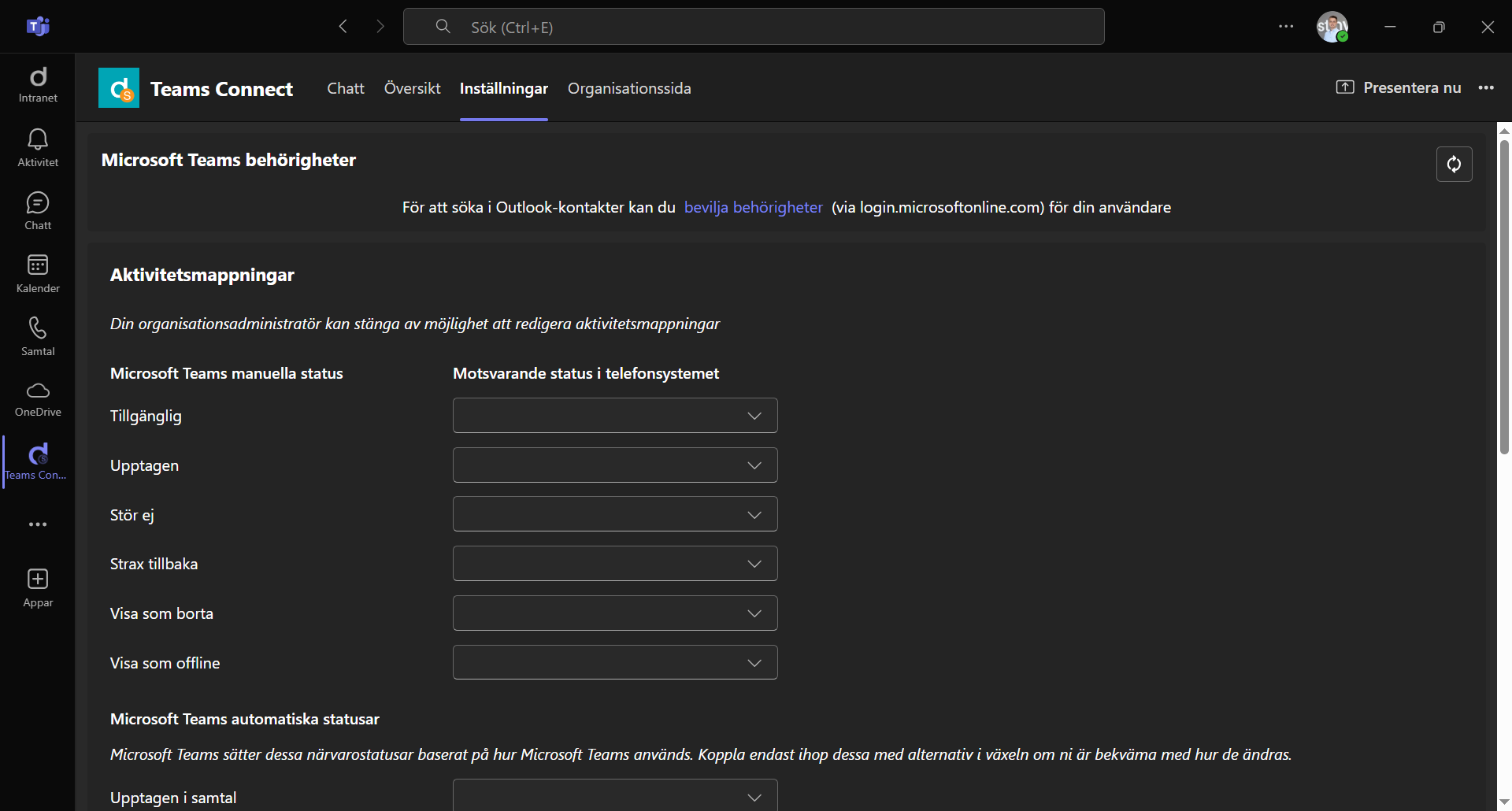The image size is (1512, 811).
Task: Open OneDrive from the sidebar
Action: (x=37, y=399)
